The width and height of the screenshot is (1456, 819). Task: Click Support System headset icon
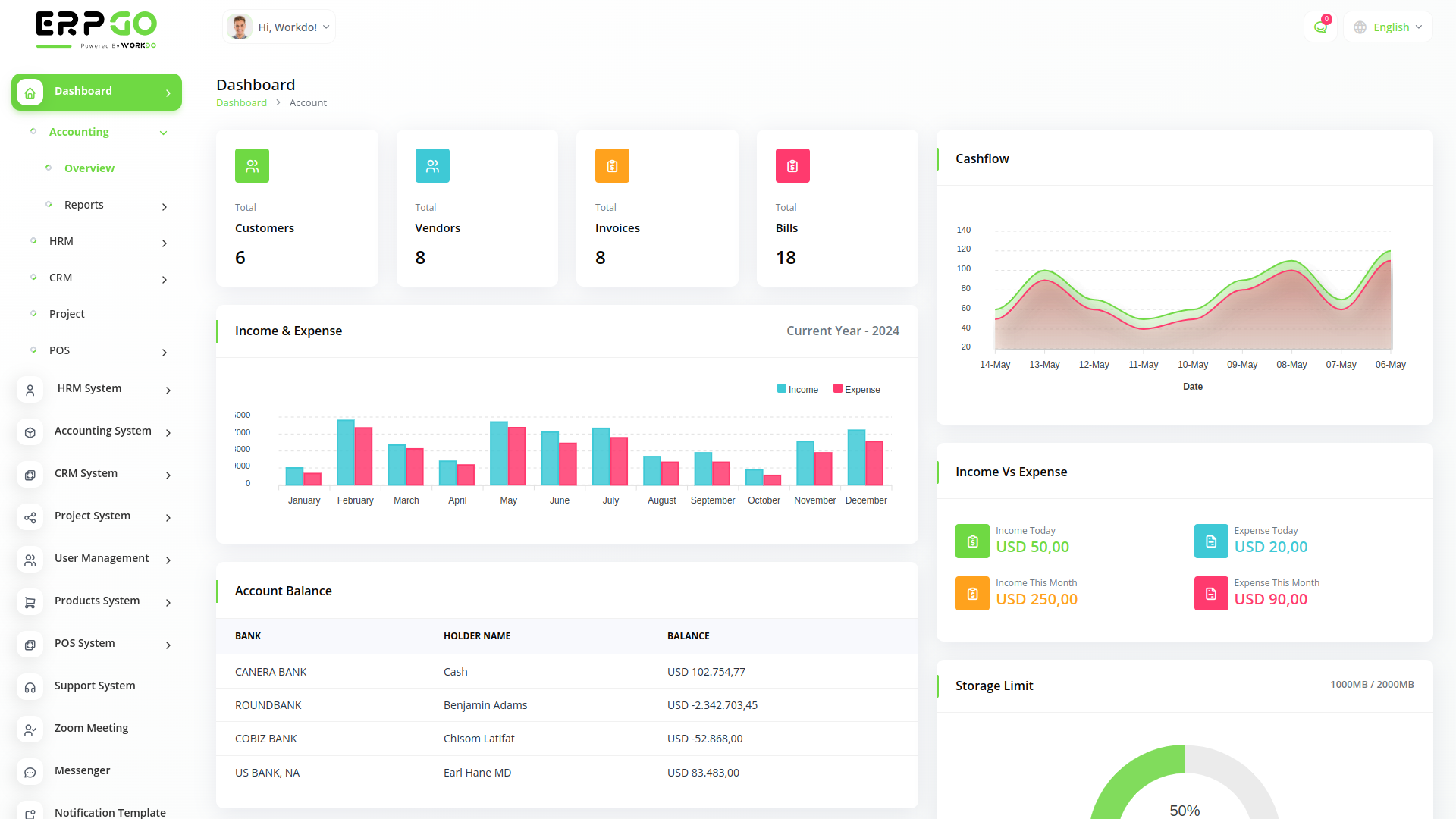30,687
